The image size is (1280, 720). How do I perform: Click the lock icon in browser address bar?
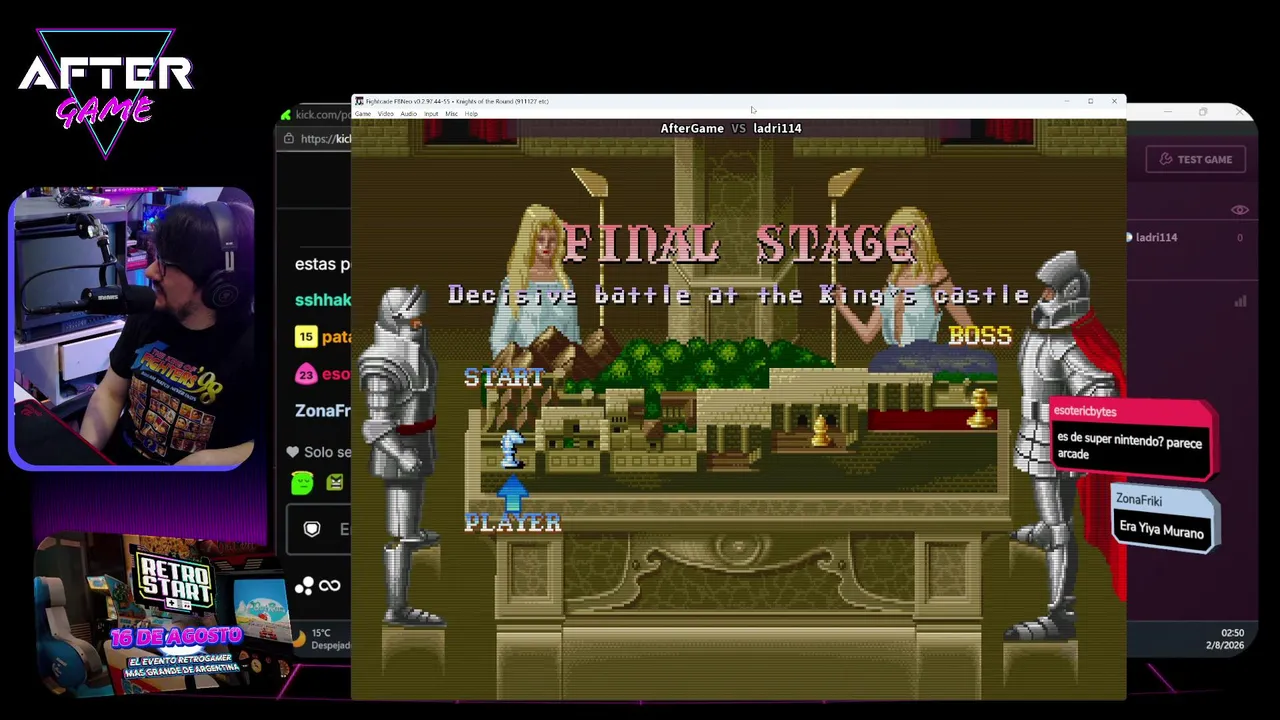289,139
